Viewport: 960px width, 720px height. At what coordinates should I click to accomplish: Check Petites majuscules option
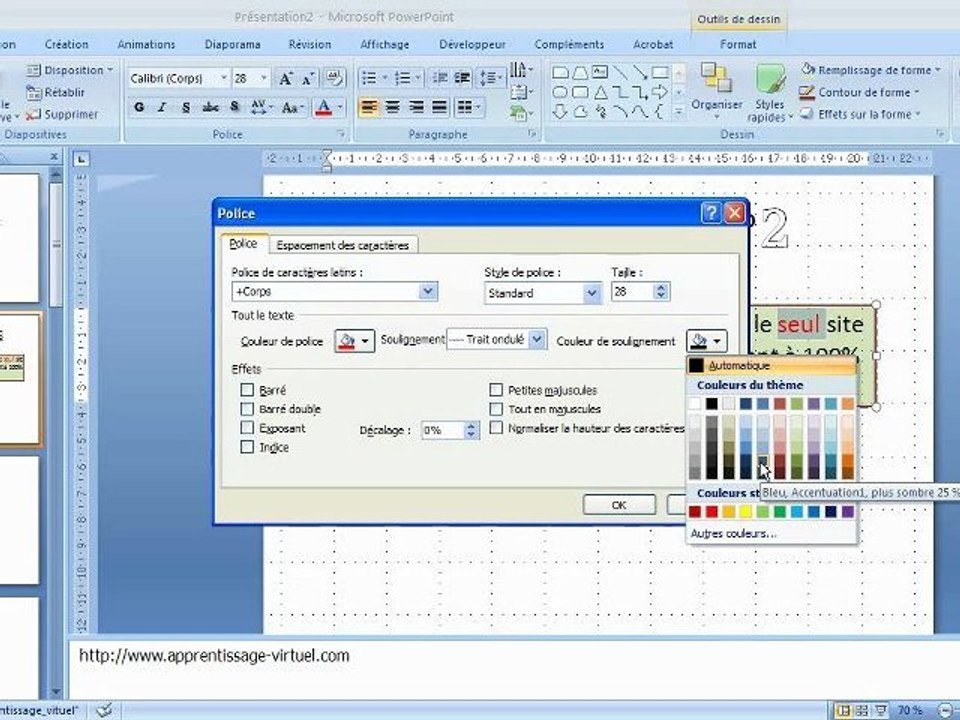[497, 390]
